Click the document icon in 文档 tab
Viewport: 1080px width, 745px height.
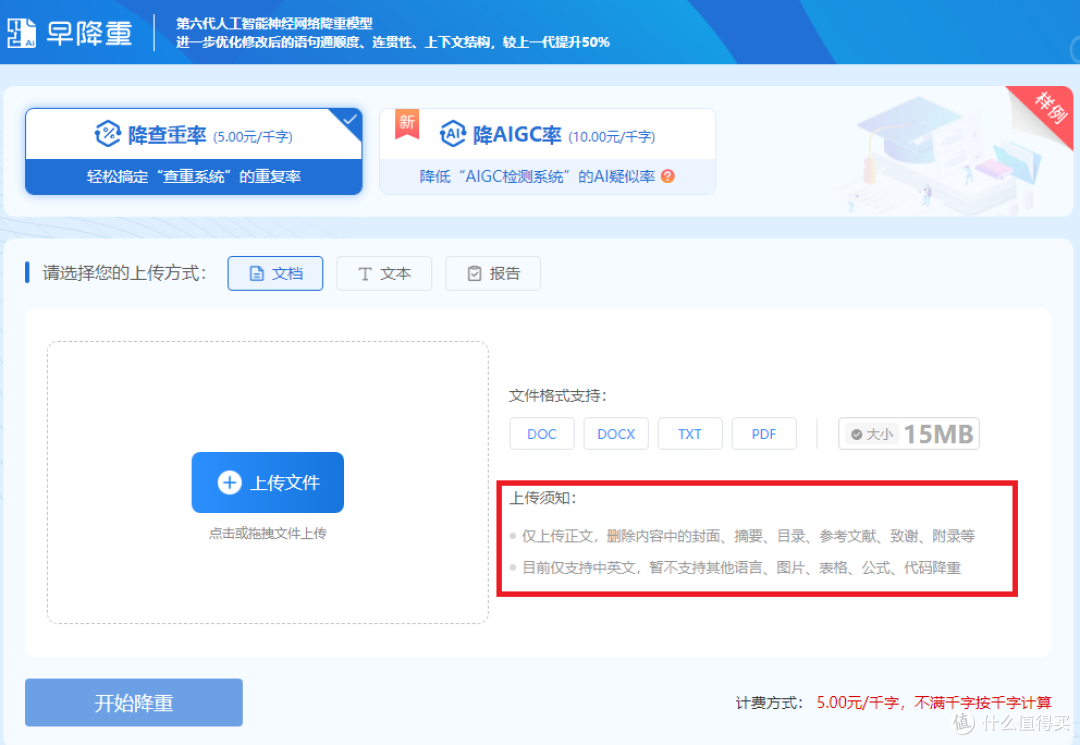257,274
